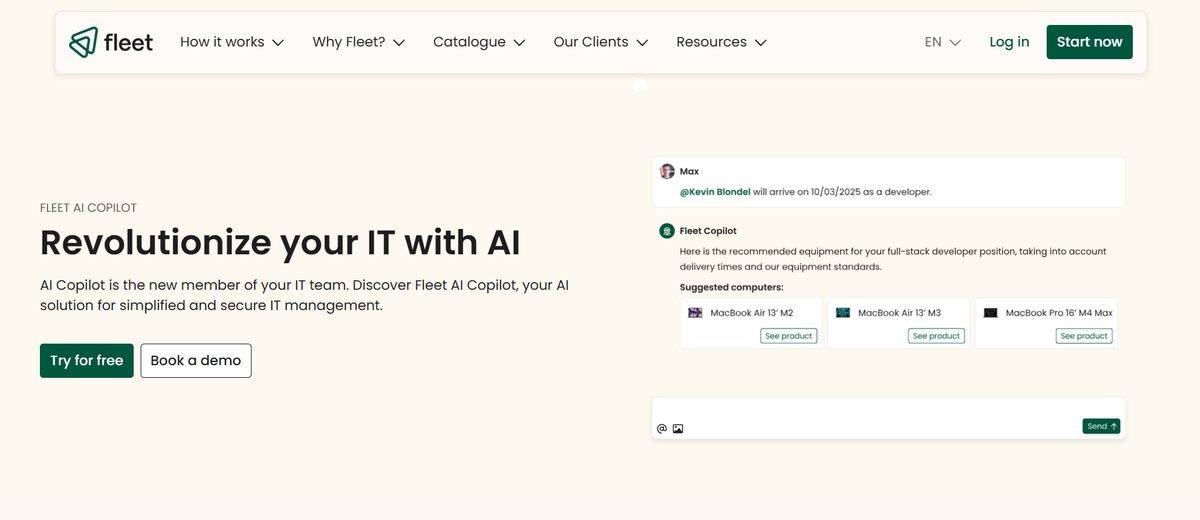Click the Fleet logo in the navbar
1200x520 pixels.
pyautogui.click(x=111, y=42)
